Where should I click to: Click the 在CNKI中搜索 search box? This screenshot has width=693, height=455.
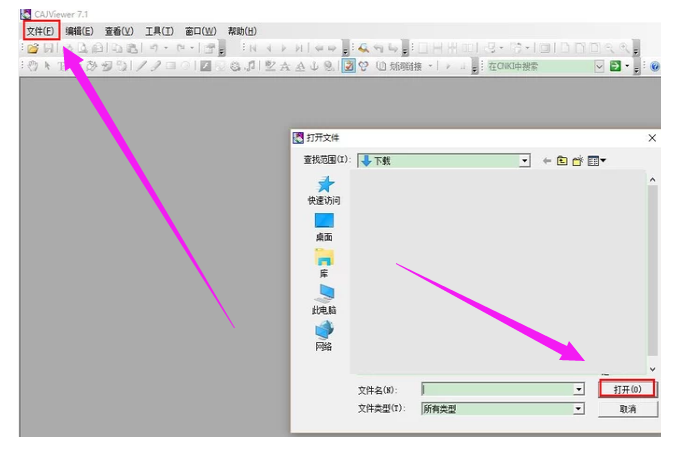[x=540, y=66]
